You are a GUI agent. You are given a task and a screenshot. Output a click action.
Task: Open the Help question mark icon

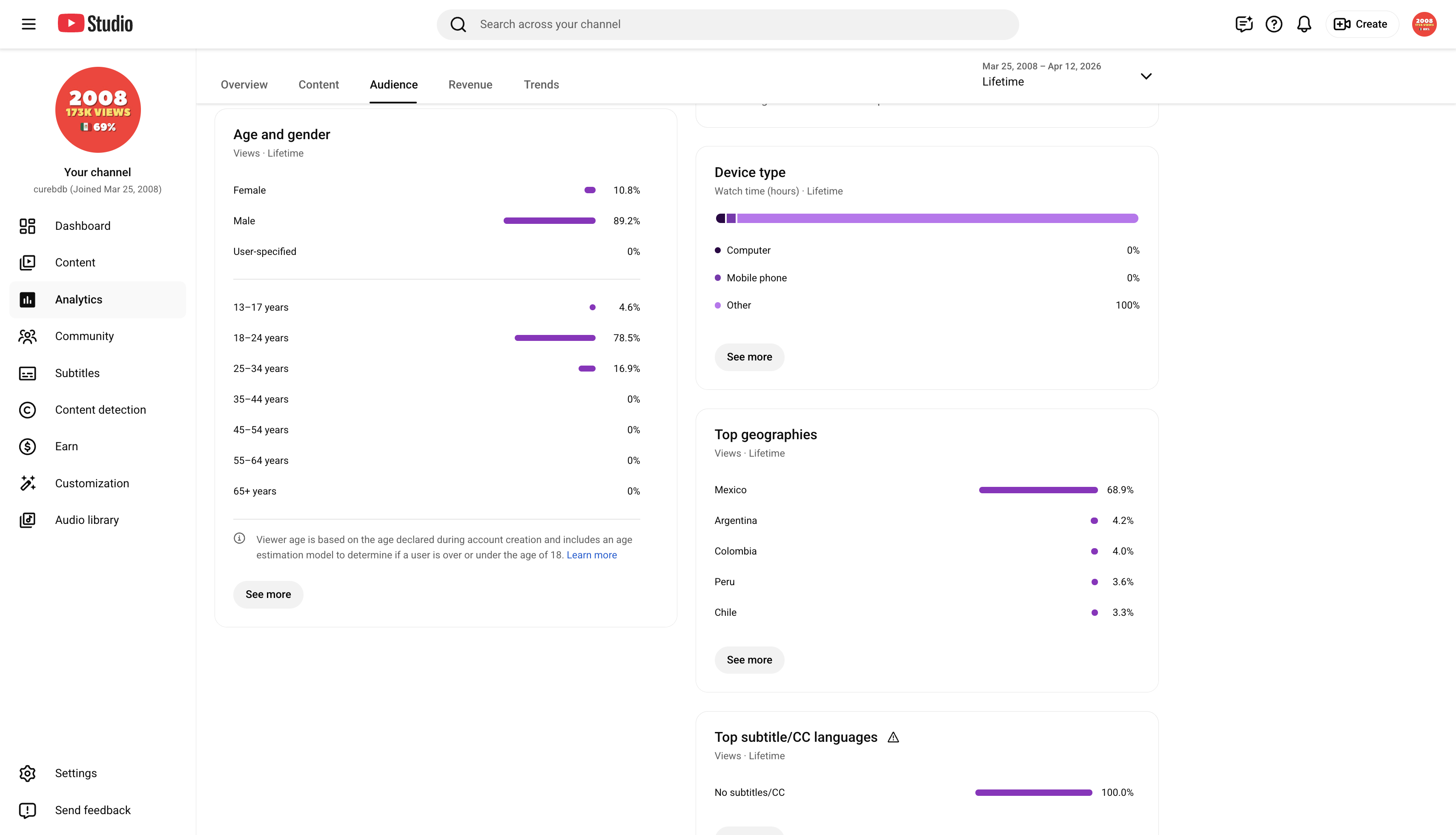pos(1273,24)
